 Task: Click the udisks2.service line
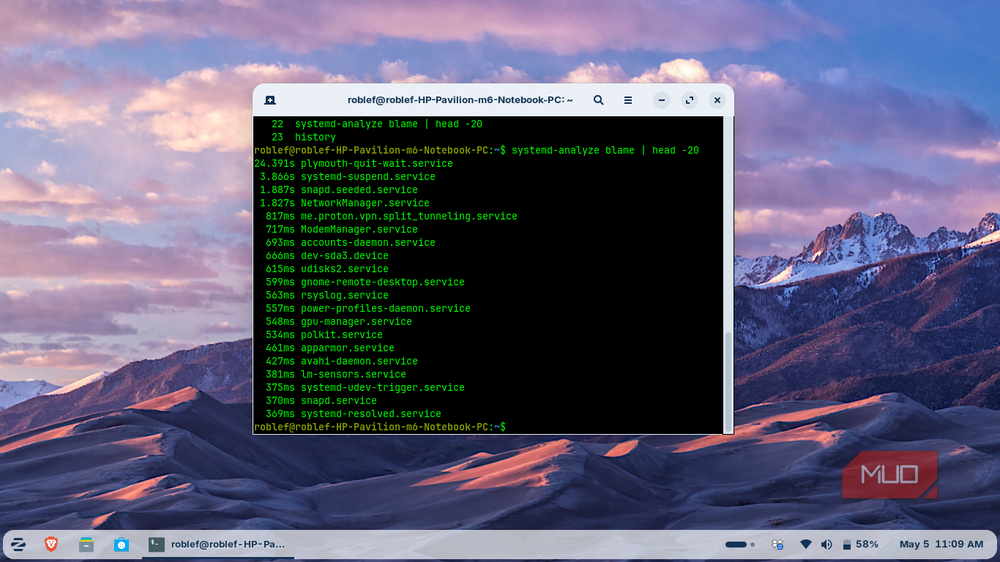[x=327, y=269]
